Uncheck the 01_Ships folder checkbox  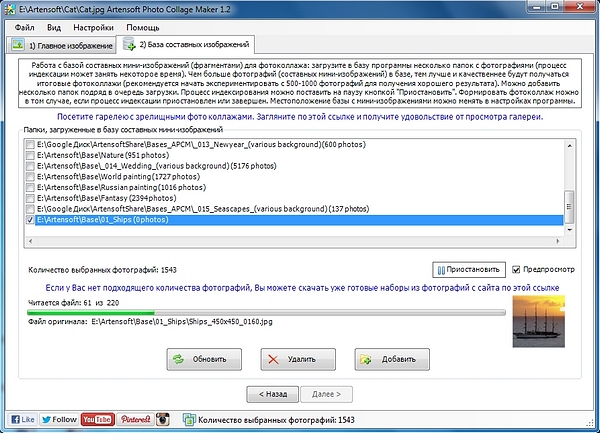(30, 220)
